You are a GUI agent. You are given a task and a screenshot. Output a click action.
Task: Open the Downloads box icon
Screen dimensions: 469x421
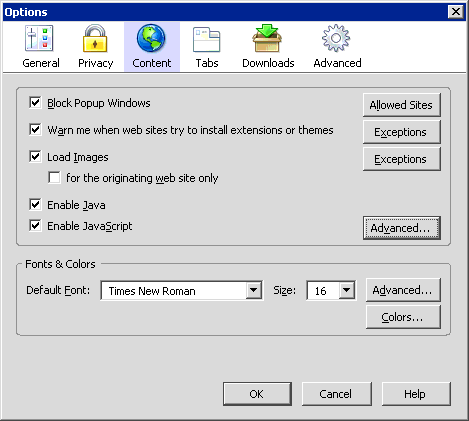267,38
